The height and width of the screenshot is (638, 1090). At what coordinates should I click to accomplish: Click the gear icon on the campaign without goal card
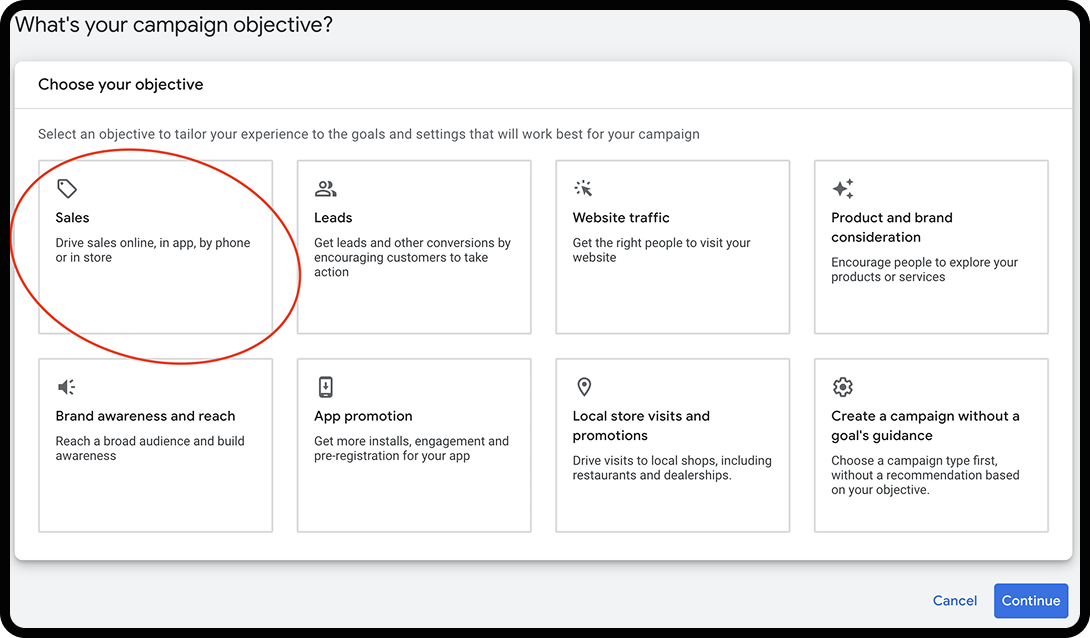point(842,386)
